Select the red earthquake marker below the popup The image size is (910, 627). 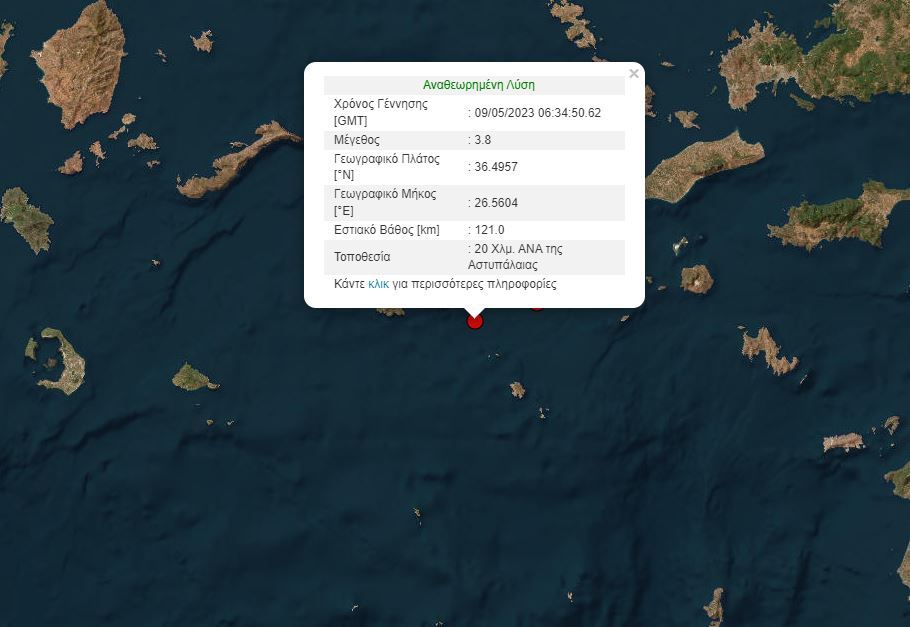tap(475, 321)
